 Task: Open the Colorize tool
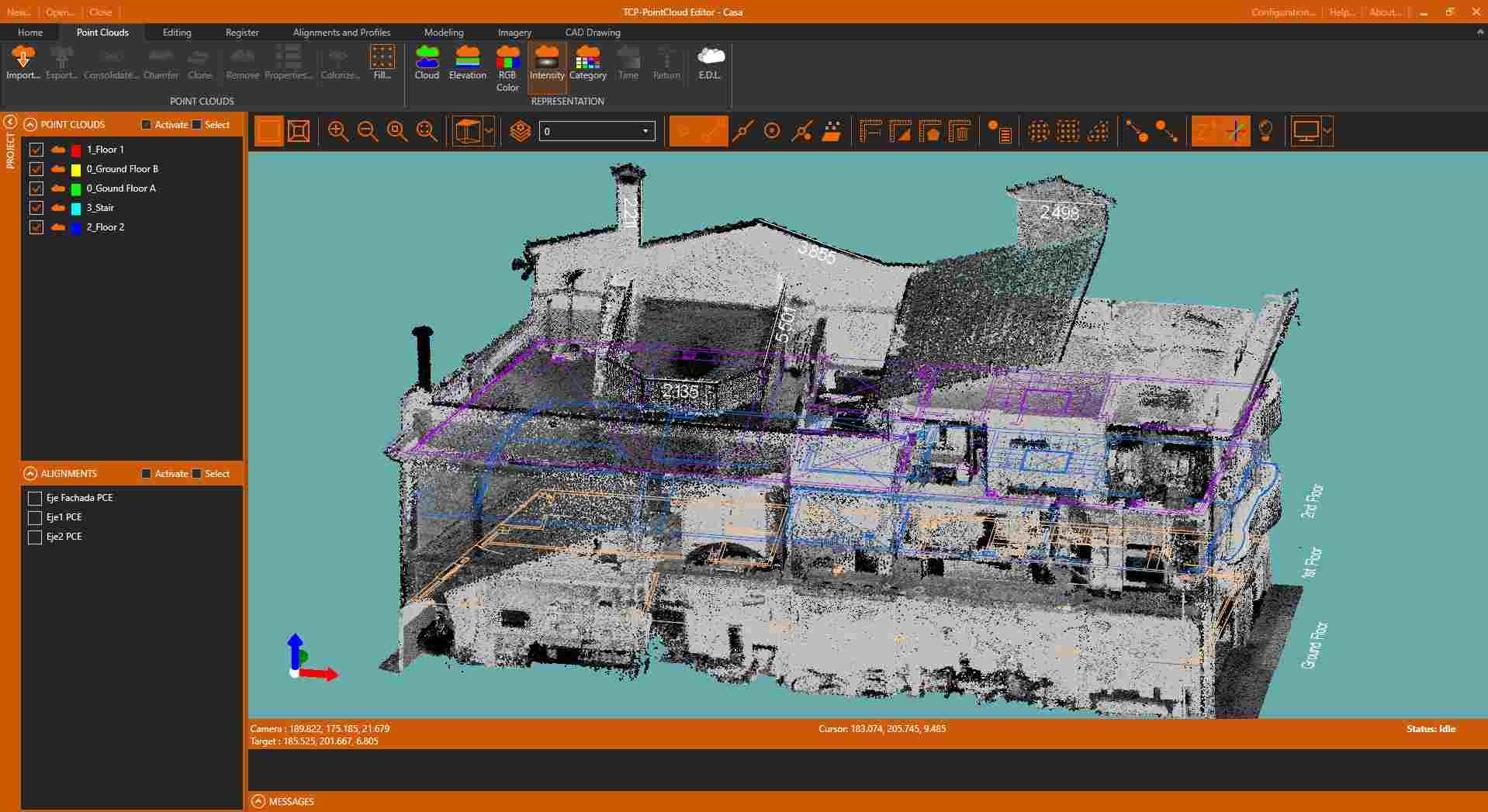[x=338, y=62]
